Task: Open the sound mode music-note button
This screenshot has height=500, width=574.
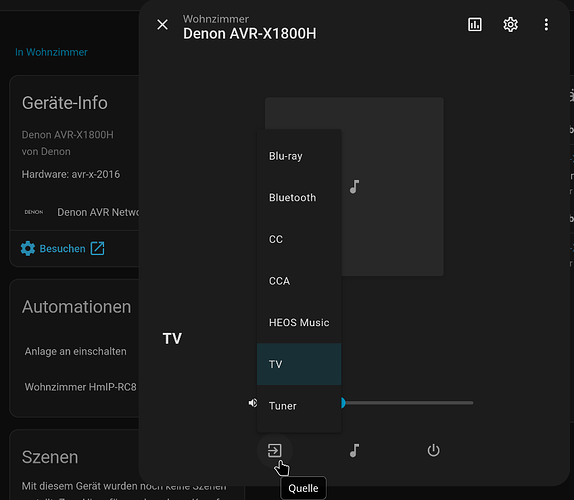Action: [354, 451]
